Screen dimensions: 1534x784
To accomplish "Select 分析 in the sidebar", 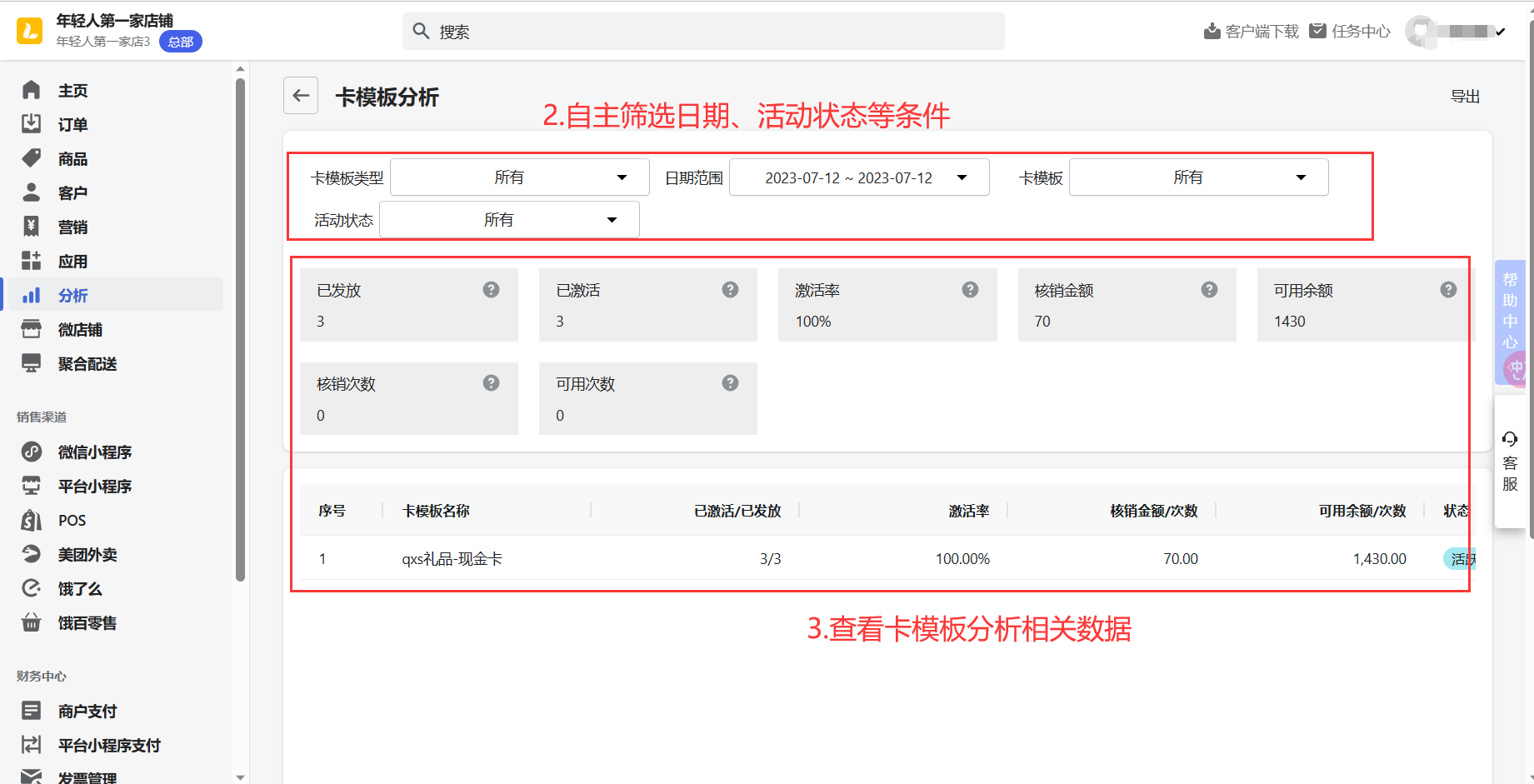I will (x=116, y=295).
